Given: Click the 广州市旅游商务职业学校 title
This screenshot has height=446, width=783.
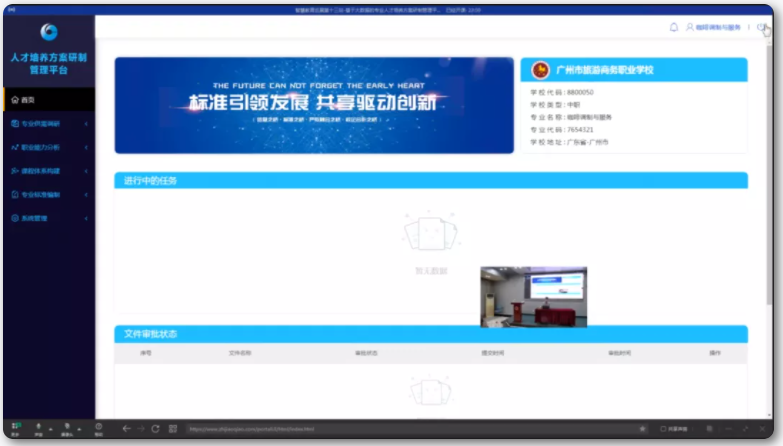Looking at the screenshot, I should tap(605, 70).
